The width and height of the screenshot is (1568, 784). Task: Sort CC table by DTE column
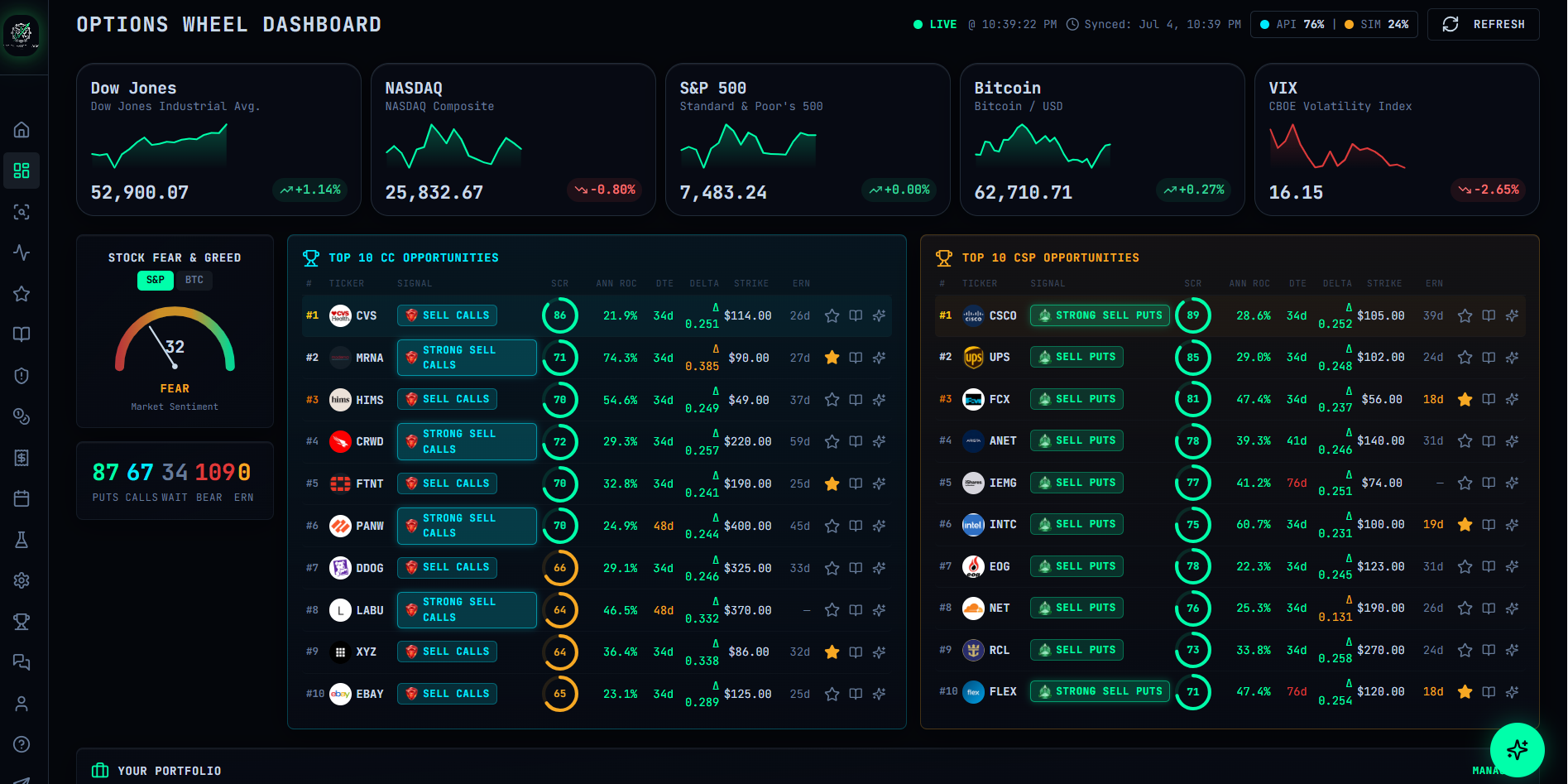pos(665,283)
